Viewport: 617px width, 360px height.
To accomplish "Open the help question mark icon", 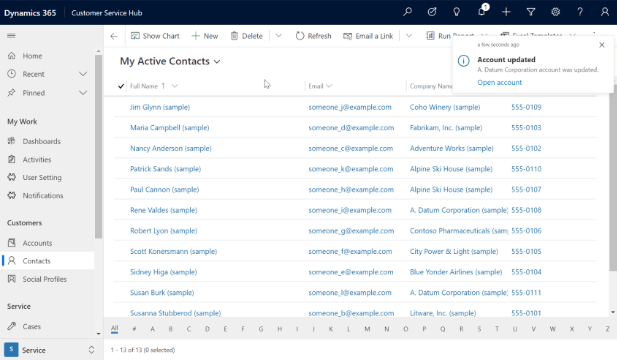I will [580, 12].
